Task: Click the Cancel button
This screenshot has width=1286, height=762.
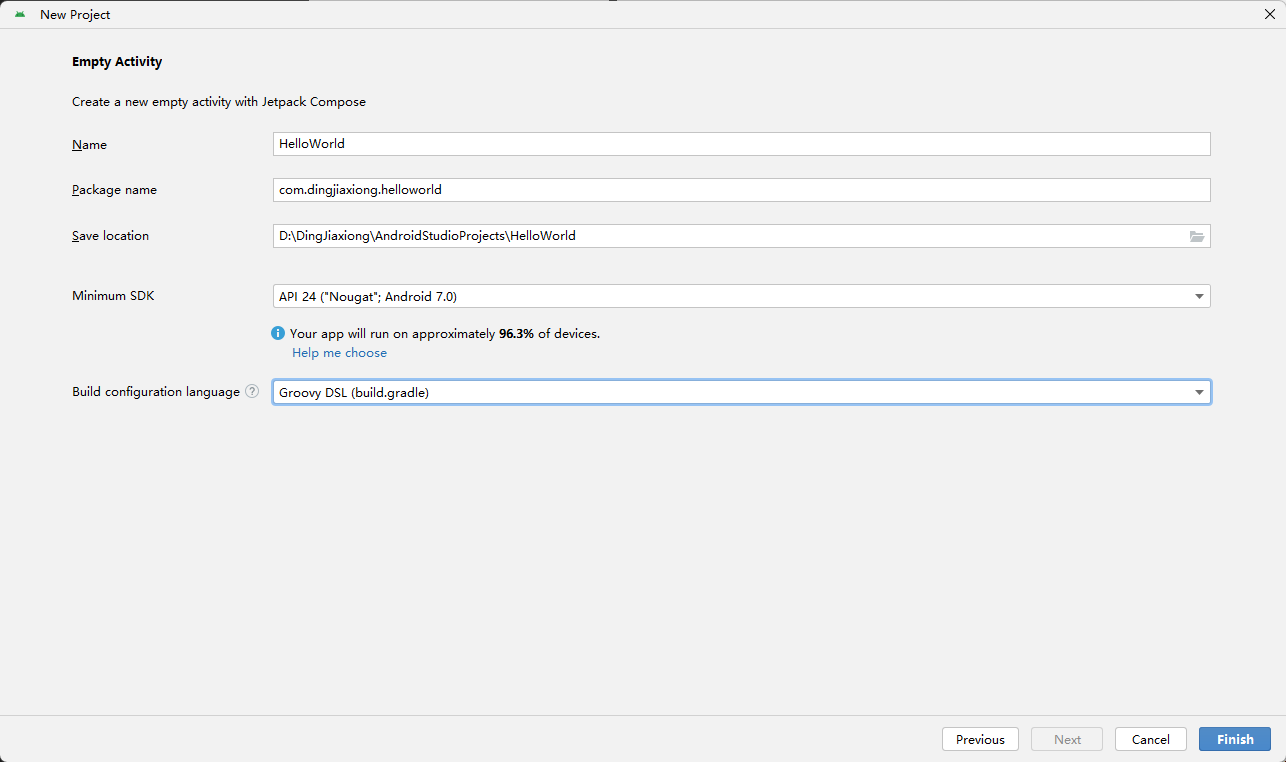Action: [1151, 739]
